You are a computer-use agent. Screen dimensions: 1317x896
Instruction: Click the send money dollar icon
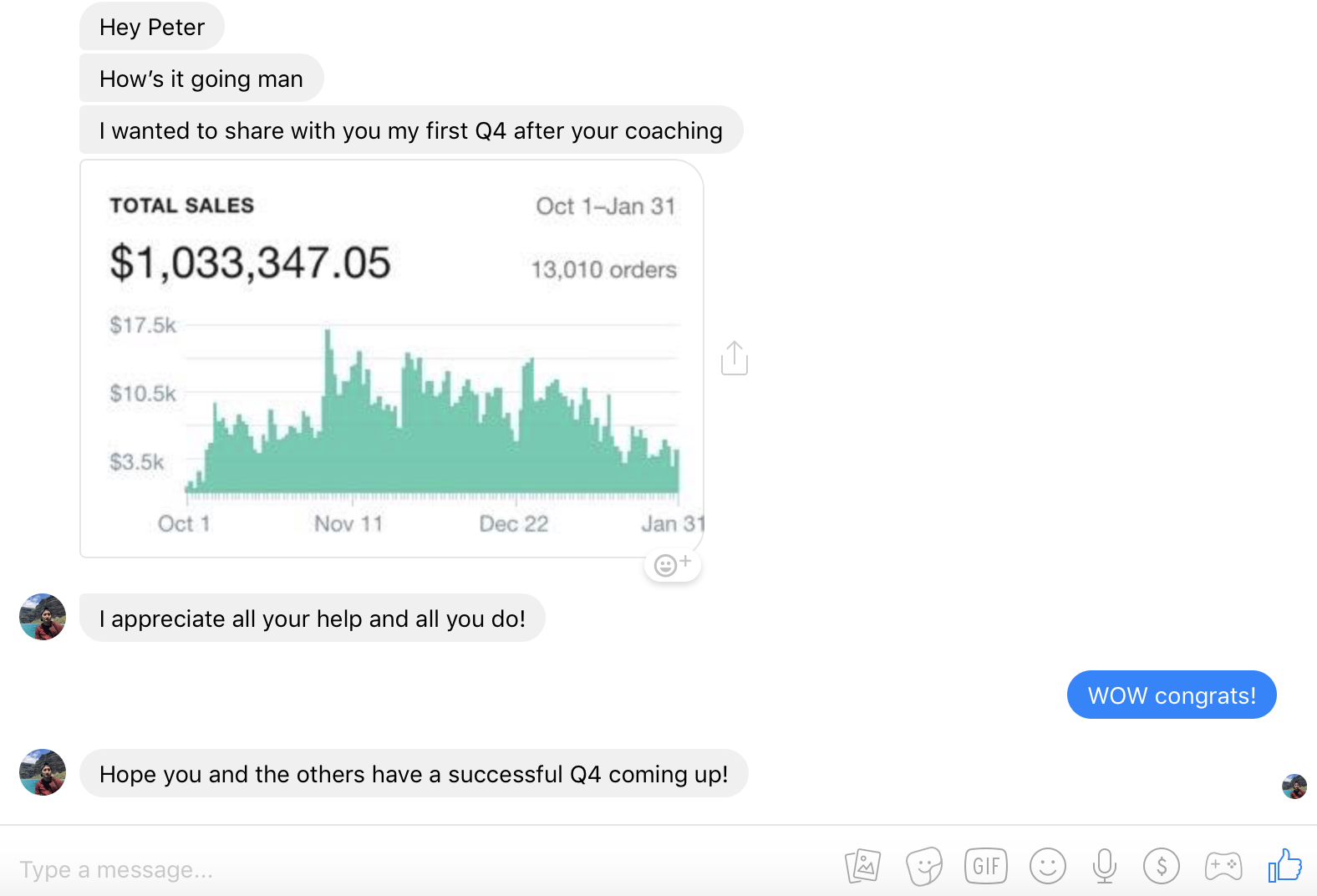tap(1162, 866)
